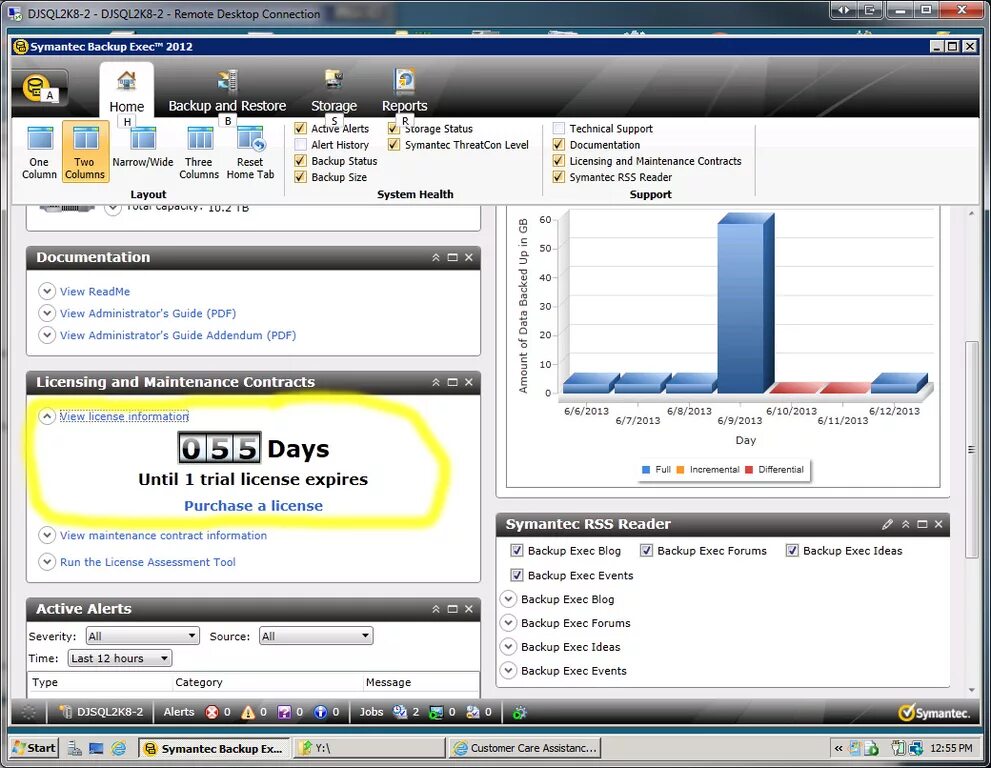Open Time dropdown Last 12 hours
Image resolution: width=991 pixels, height=768 pixels.
pos(119,658)
